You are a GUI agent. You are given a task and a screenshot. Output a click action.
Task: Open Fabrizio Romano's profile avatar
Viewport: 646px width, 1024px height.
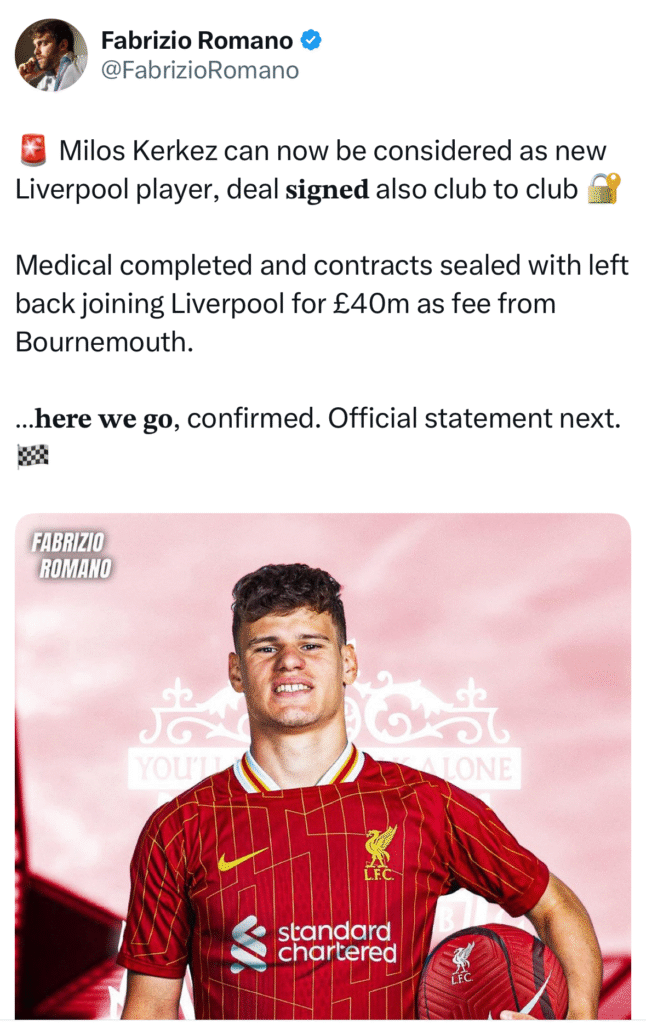tap(51, 55)
